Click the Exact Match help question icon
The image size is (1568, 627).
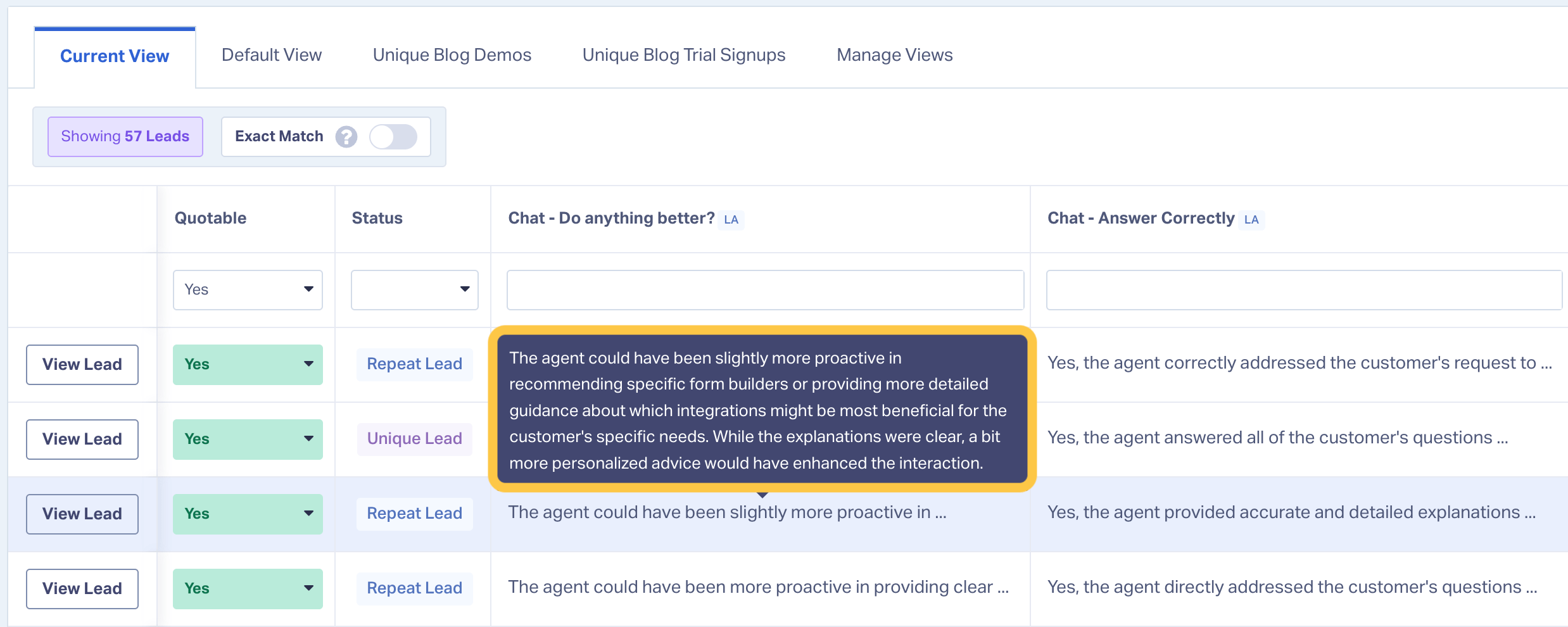click(346, 137)
